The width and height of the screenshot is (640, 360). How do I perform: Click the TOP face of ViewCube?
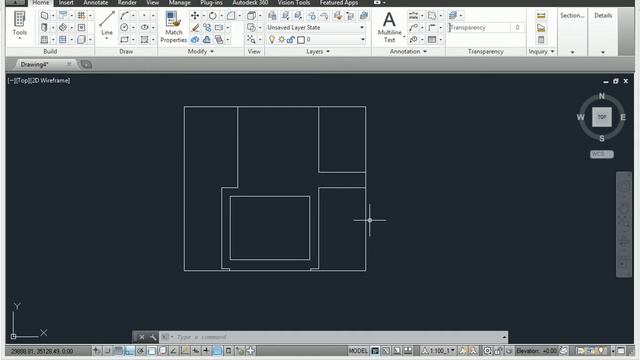pos(602,117)
